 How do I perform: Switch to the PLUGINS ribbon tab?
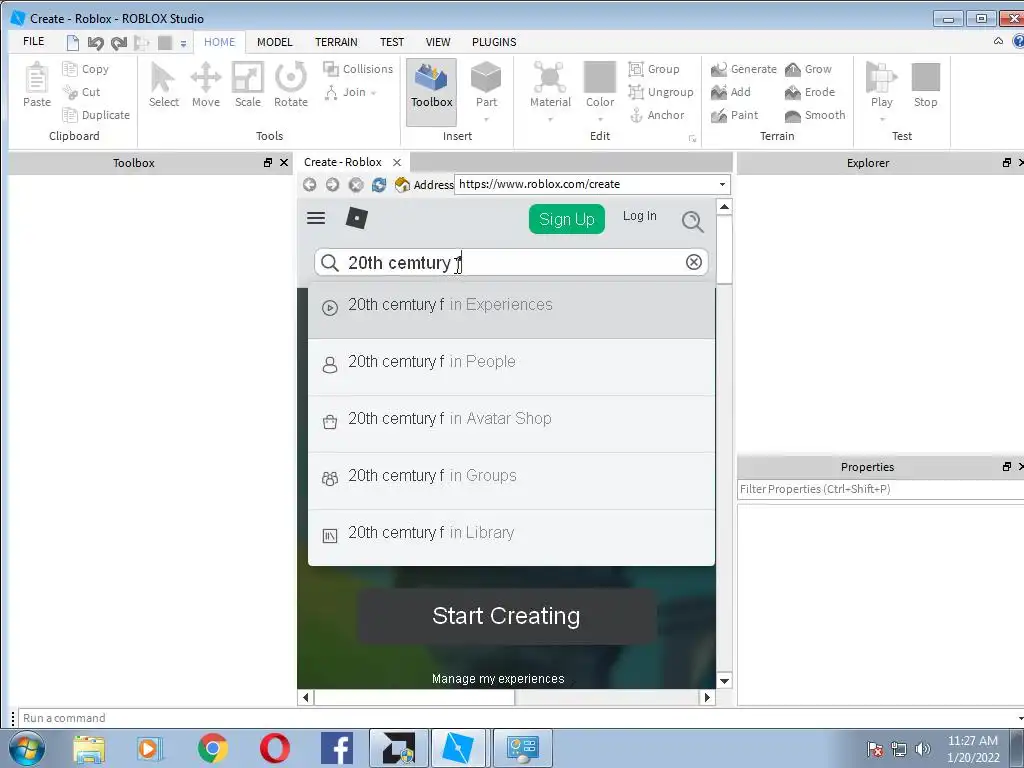(x=494, y=42)
